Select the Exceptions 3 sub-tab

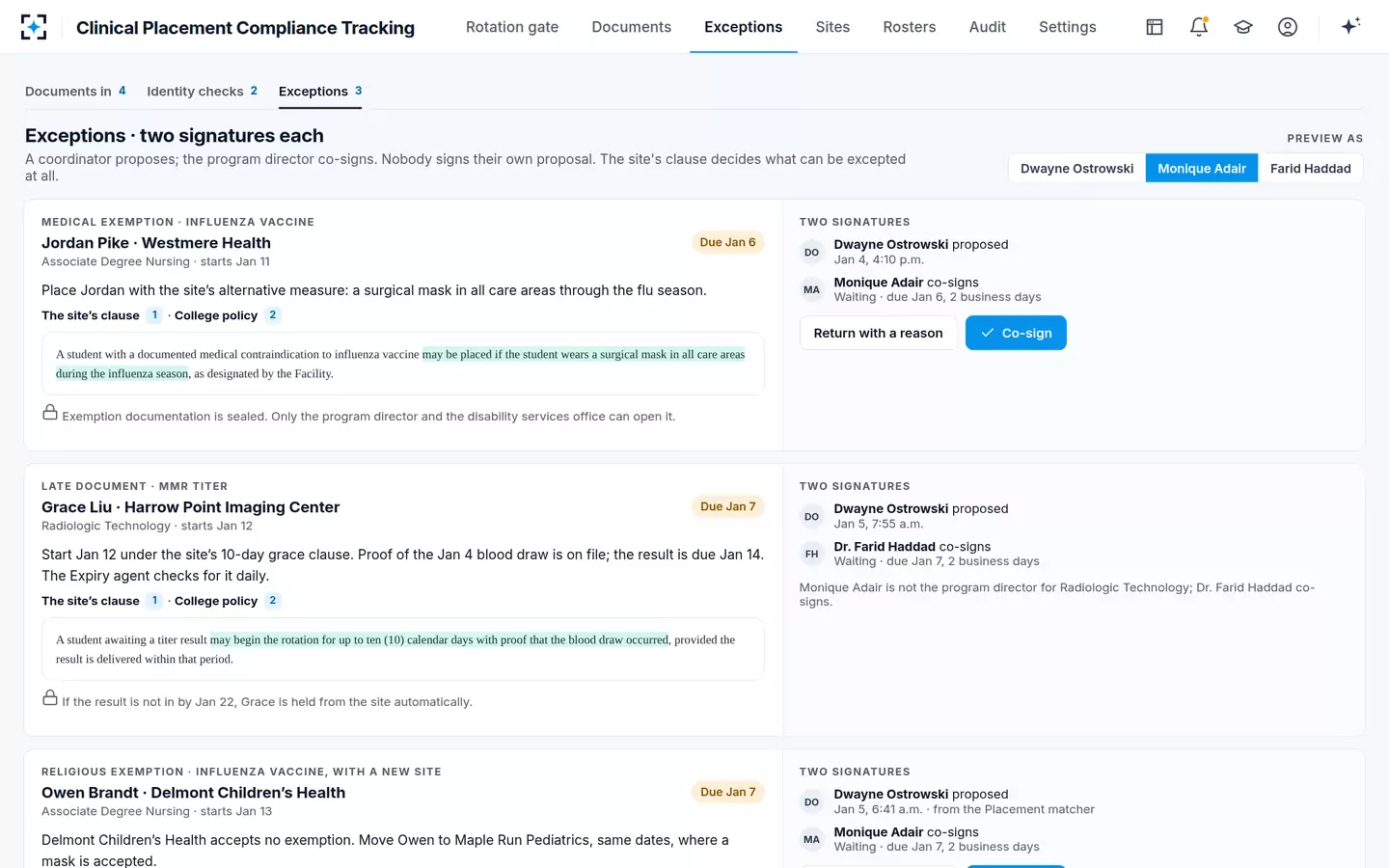pos(320,92)
